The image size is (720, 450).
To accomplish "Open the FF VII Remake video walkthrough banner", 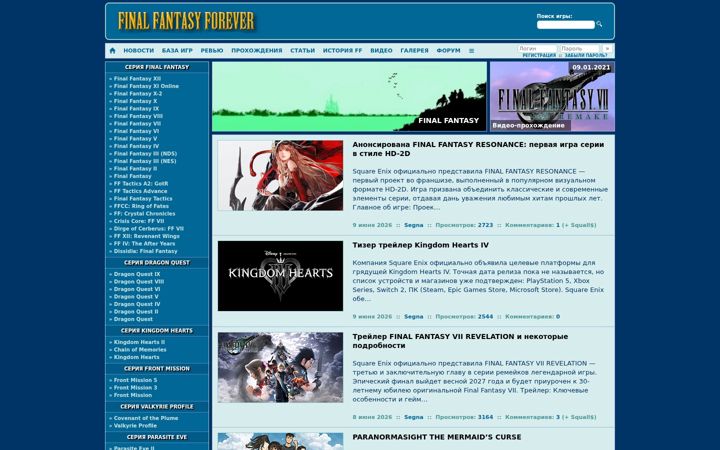I will [x=552, y=96].
